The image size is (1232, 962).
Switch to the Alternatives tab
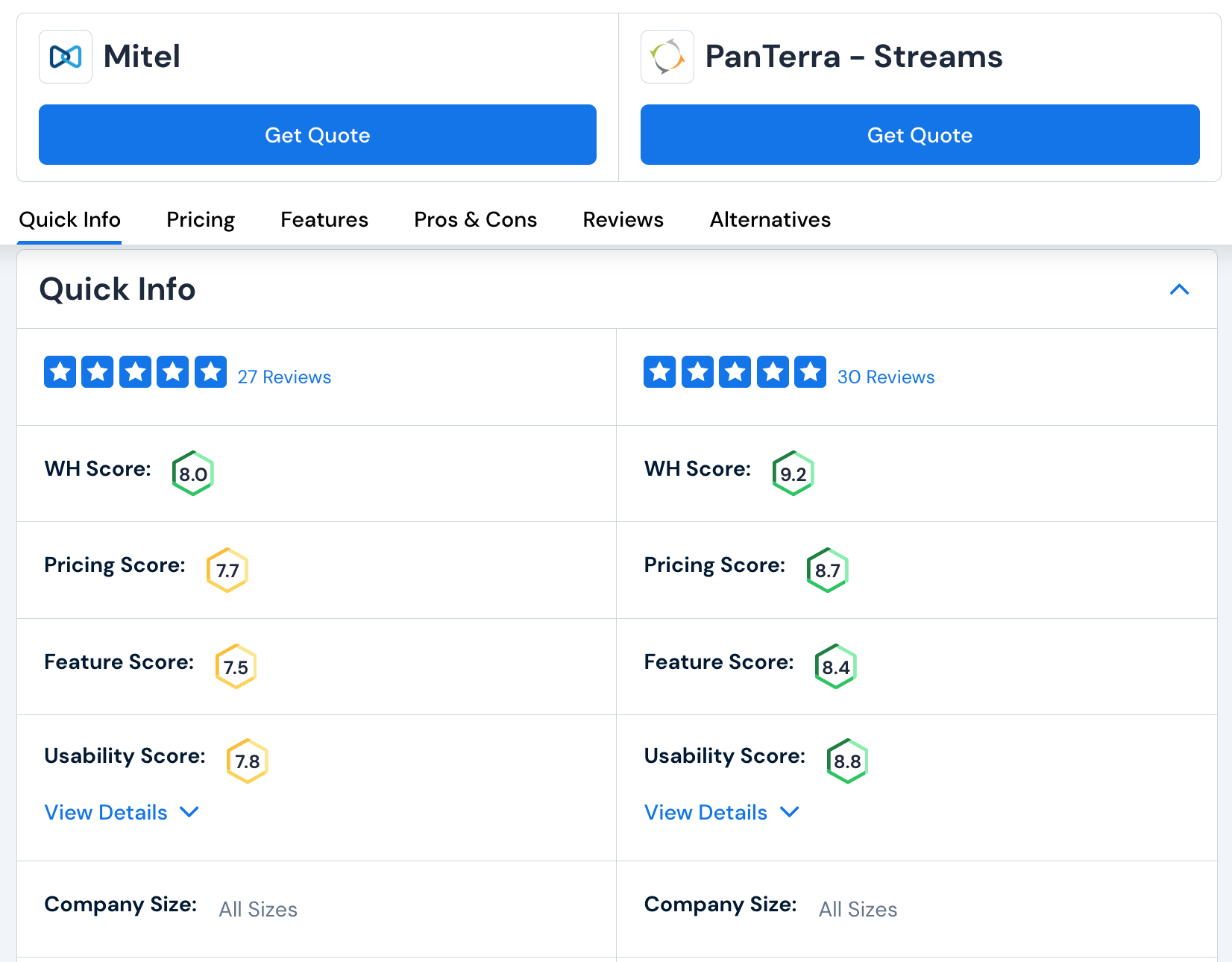[770, 220]
